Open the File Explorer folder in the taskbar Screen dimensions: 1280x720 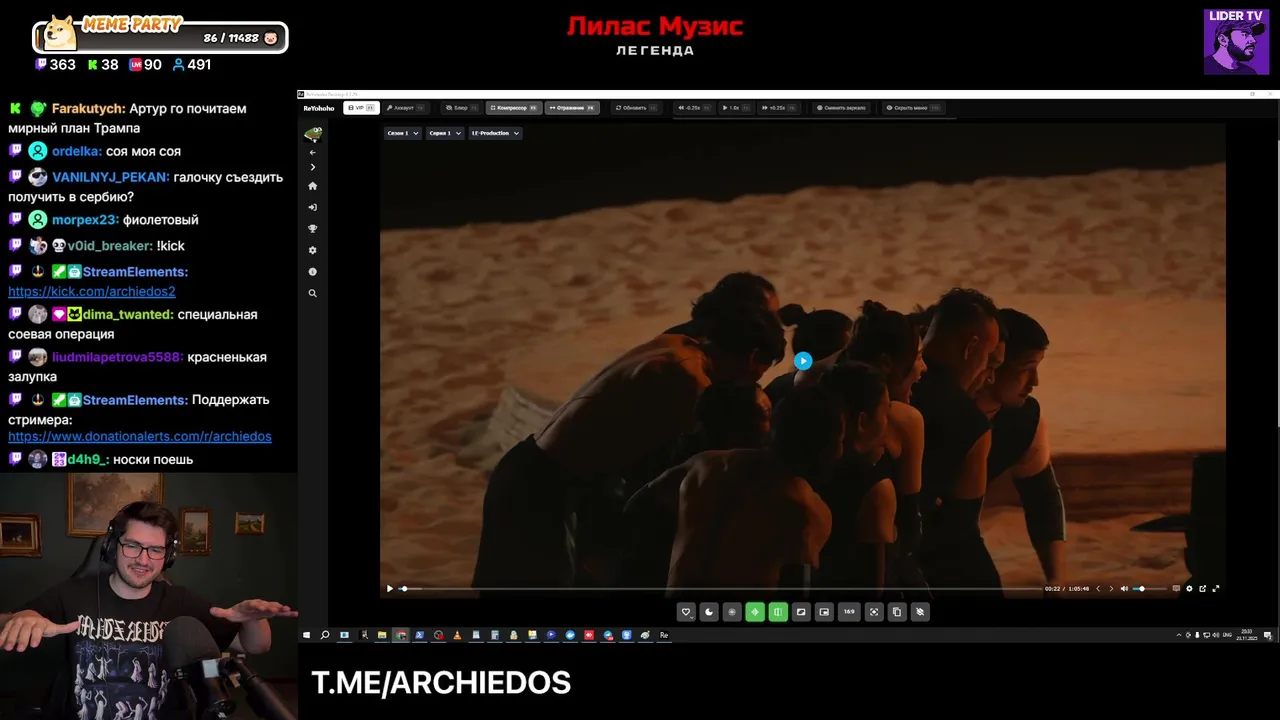click(382, 635)
